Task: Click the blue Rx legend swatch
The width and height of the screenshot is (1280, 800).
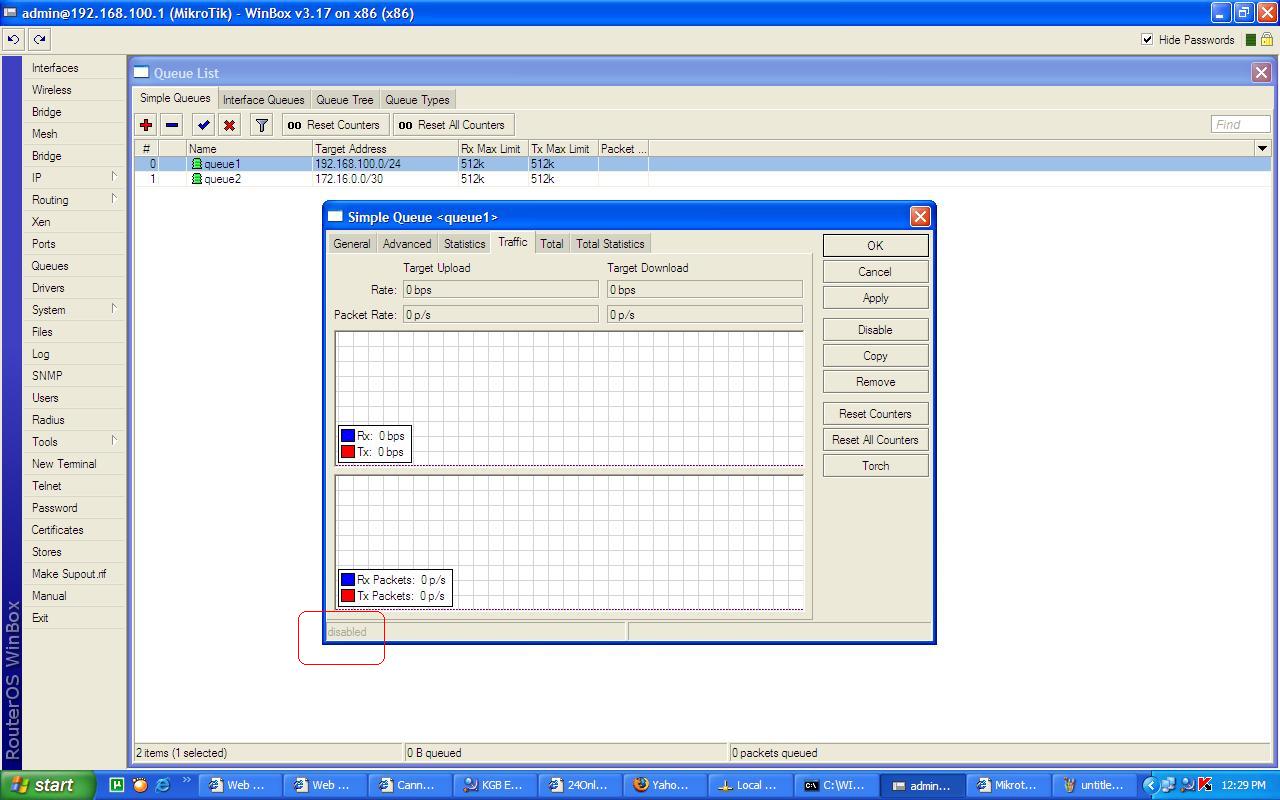Action: point(348,436)
